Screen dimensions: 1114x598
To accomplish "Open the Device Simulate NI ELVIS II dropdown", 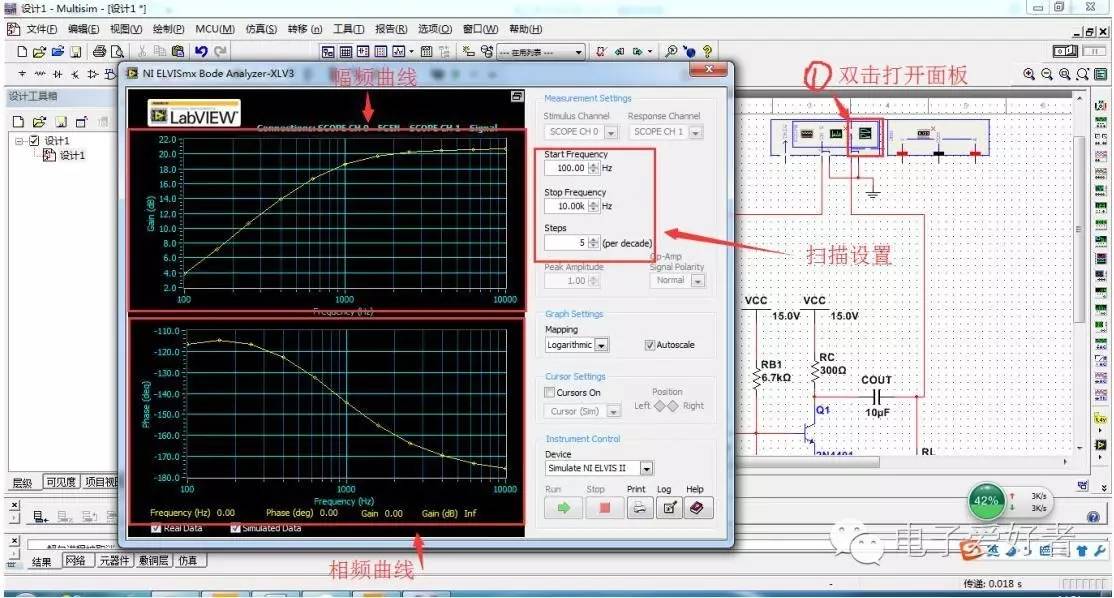I will point(646,469).
